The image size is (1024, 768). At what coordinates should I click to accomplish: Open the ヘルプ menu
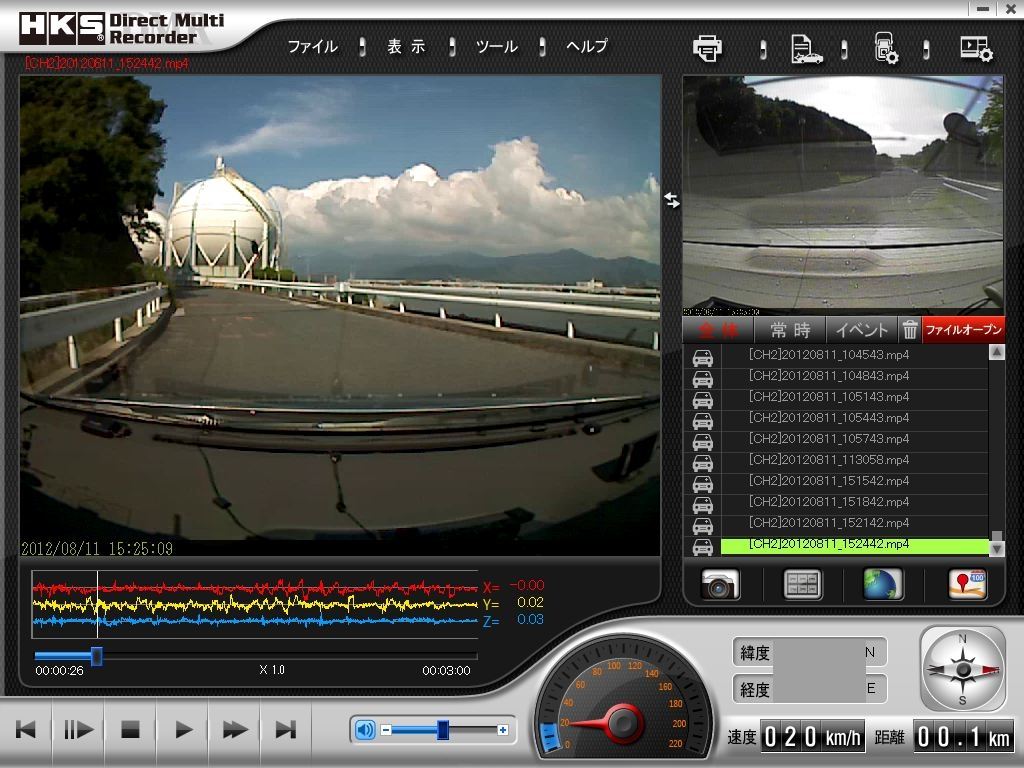pyautogui.click(x=586, y=46)
